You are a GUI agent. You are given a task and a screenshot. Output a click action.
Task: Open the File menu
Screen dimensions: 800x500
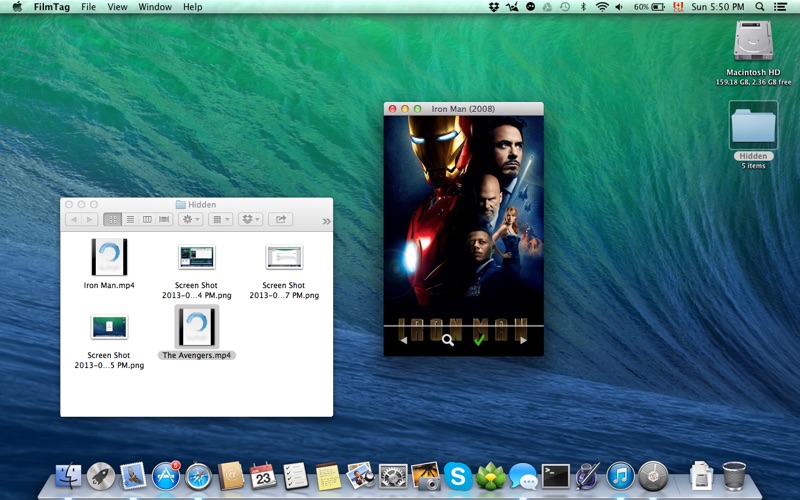pos(89,7)
